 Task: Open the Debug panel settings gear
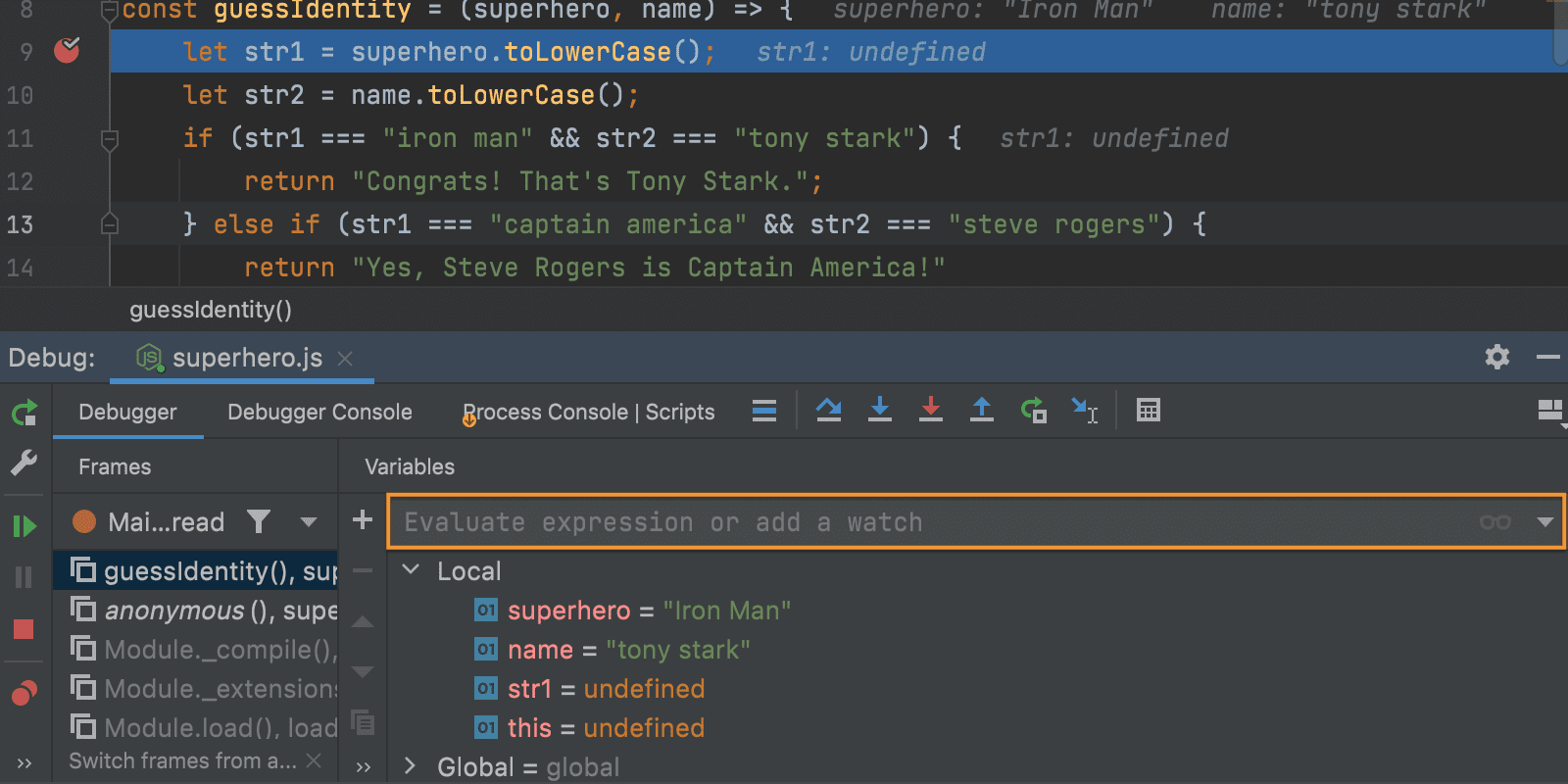pyautogui.click(x=1497, y=357)
